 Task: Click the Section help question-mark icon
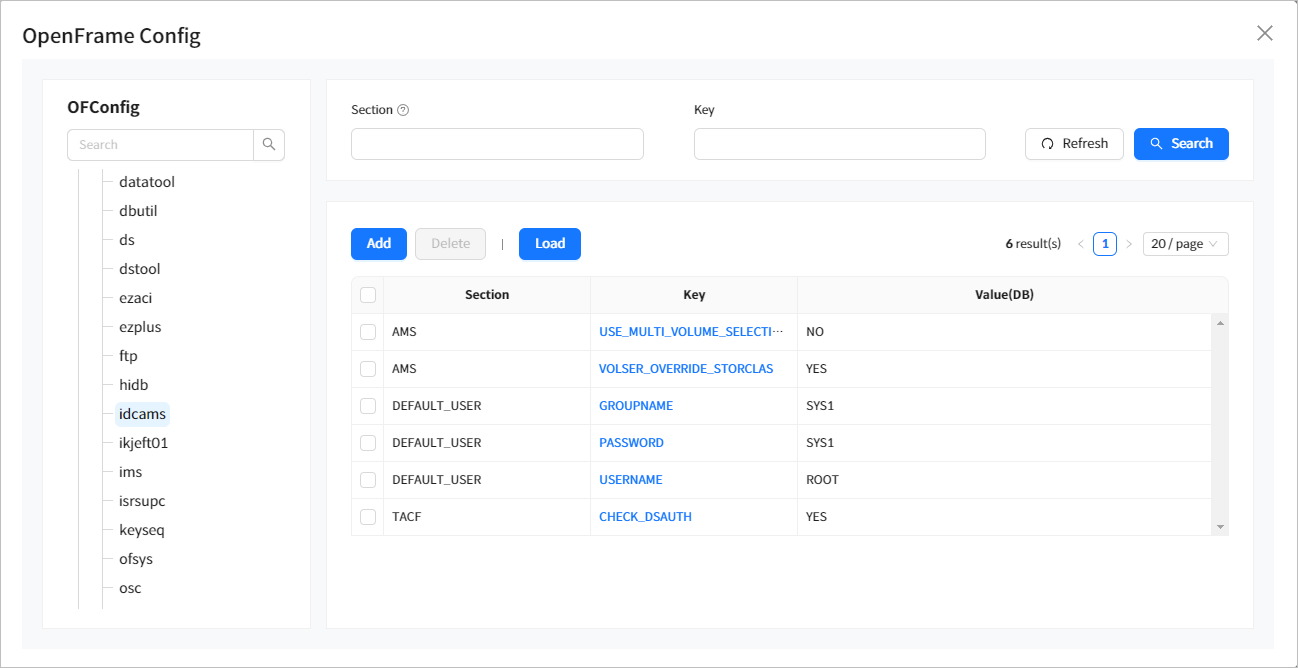[403, 111]
